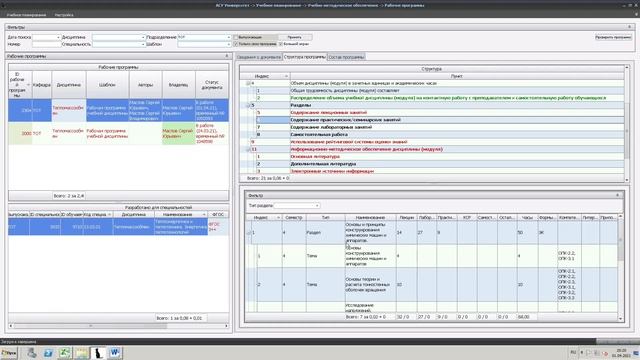Click the Кафедра column header
This screenshot has width=640, height=360.
[x=42, y=85]
